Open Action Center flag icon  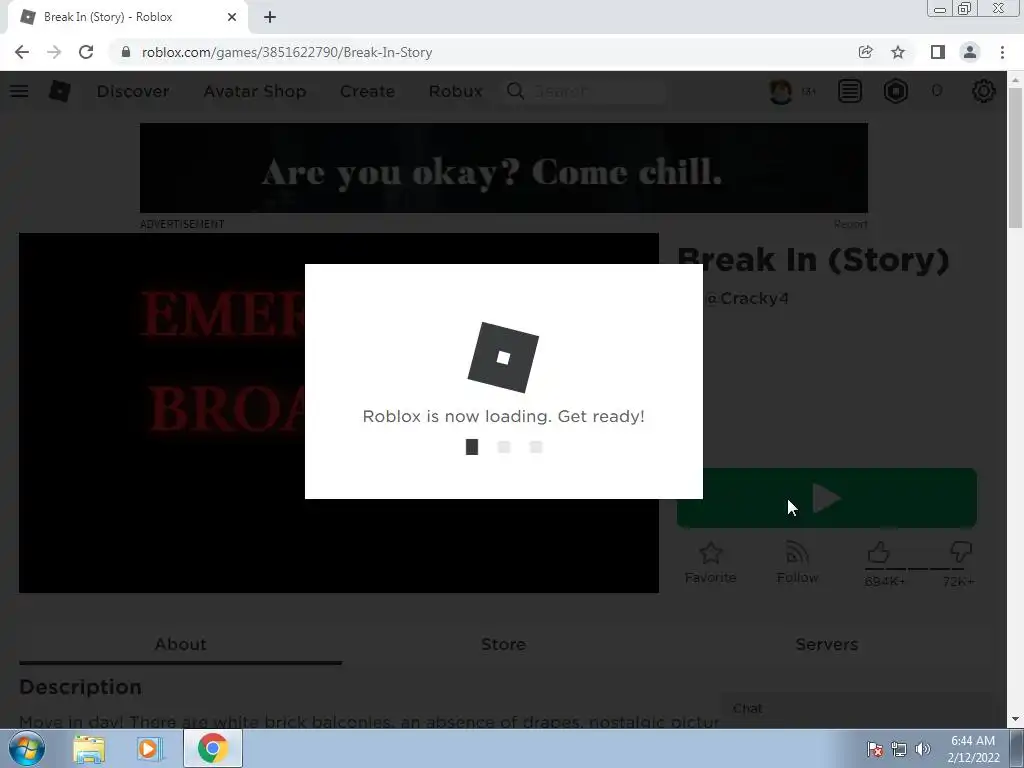click(875, 749)
